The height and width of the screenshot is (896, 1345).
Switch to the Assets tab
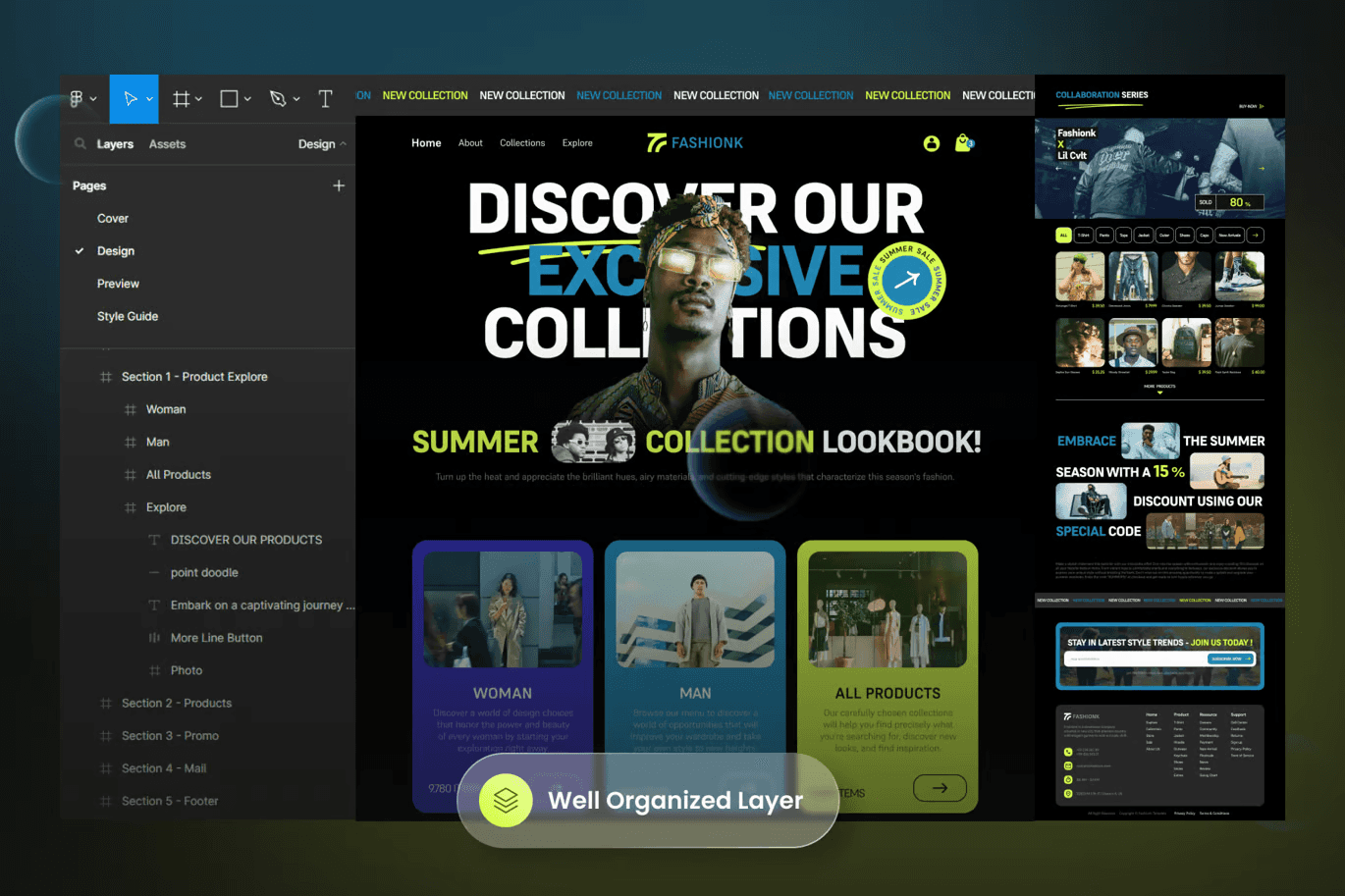(x=167, y=144)
